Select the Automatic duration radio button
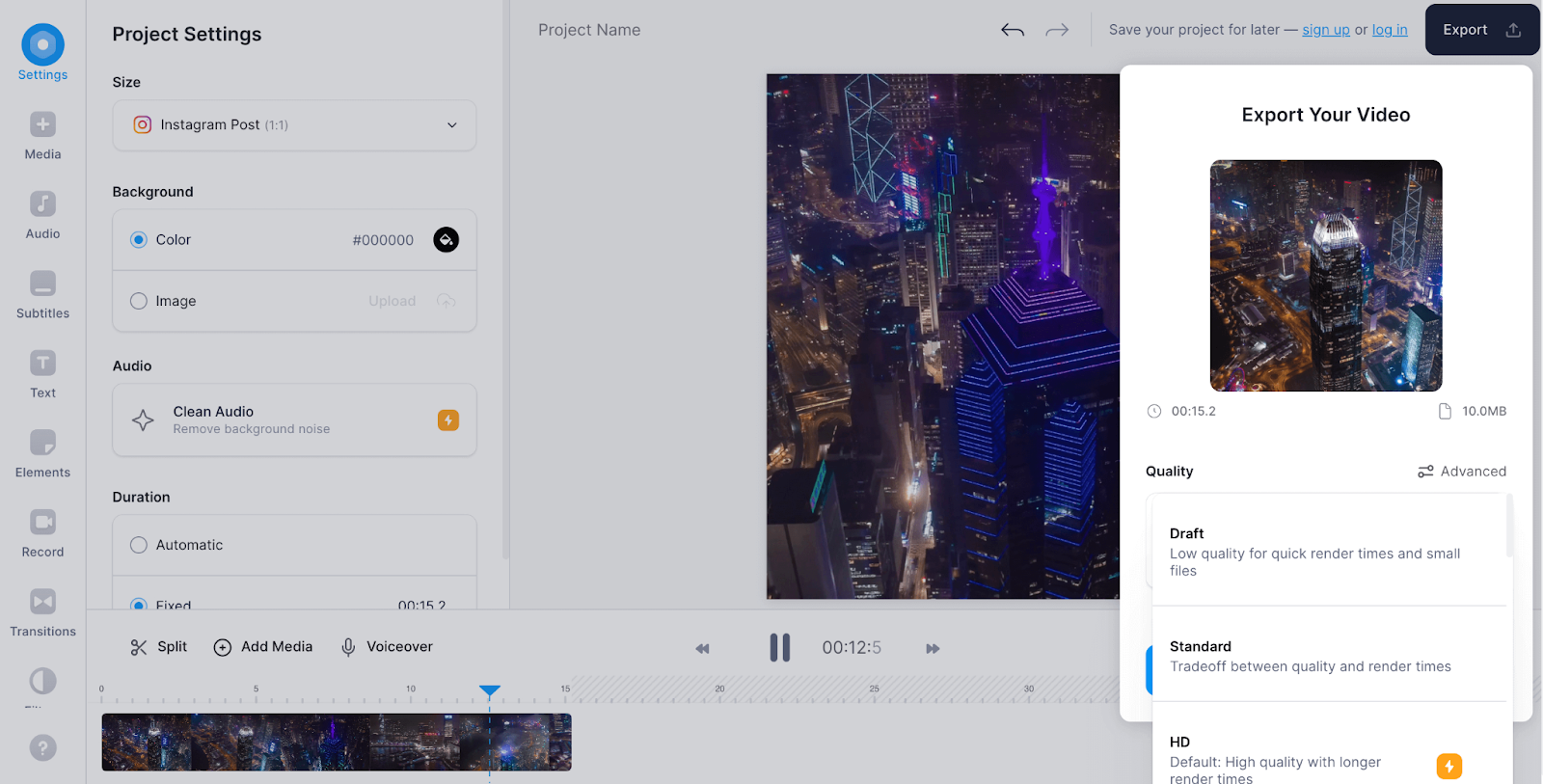 pyautogui.click(x=139, y=545)
